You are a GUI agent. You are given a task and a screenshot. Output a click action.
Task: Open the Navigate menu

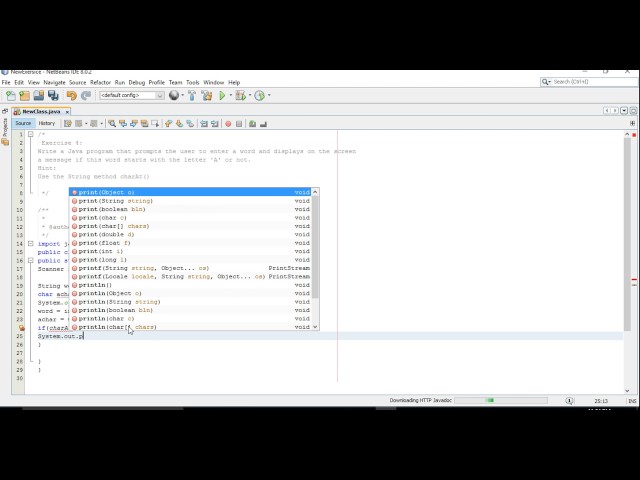click(54, 82)
